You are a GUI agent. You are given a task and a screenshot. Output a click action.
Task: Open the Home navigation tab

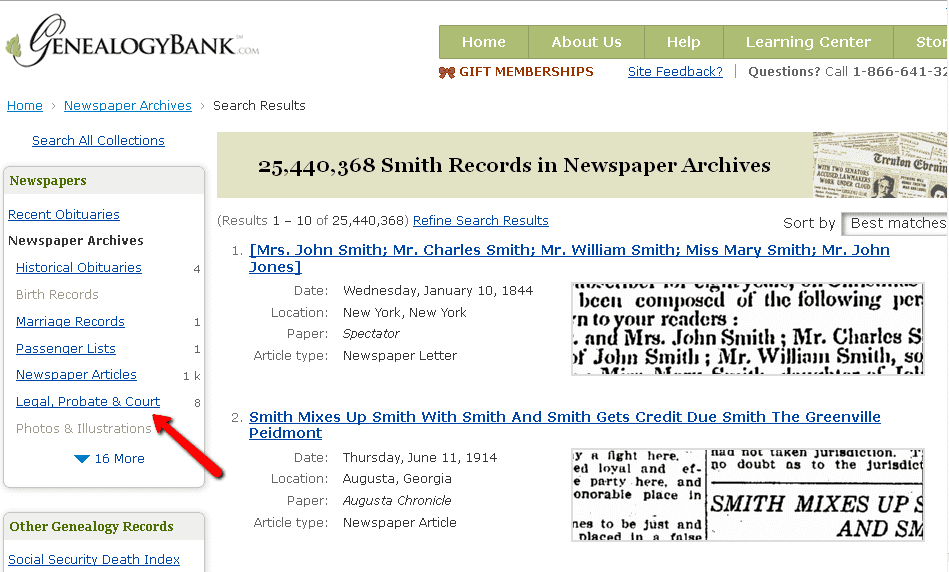click(x=484, y=42)
